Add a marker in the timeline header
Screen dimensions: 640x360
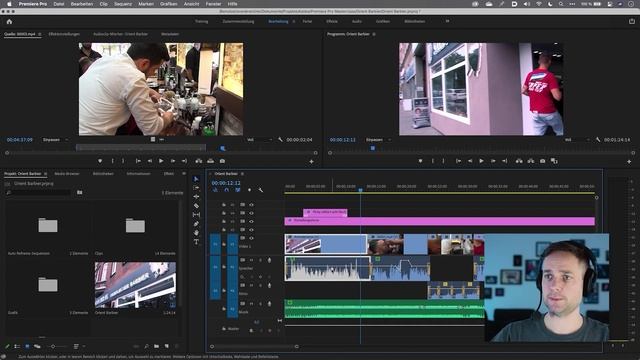point(249,190)
